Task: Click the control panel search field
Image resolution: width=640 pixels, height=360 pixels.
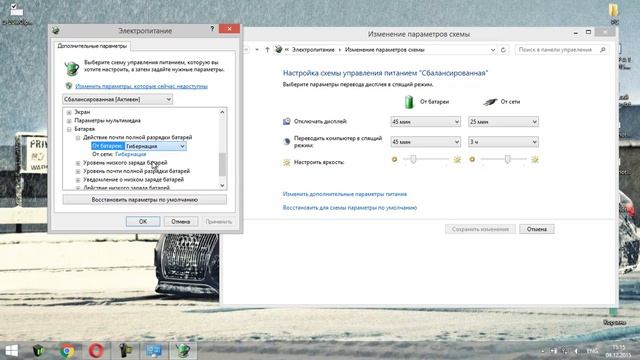Action: pyautogui.click(x=562, y=50)
